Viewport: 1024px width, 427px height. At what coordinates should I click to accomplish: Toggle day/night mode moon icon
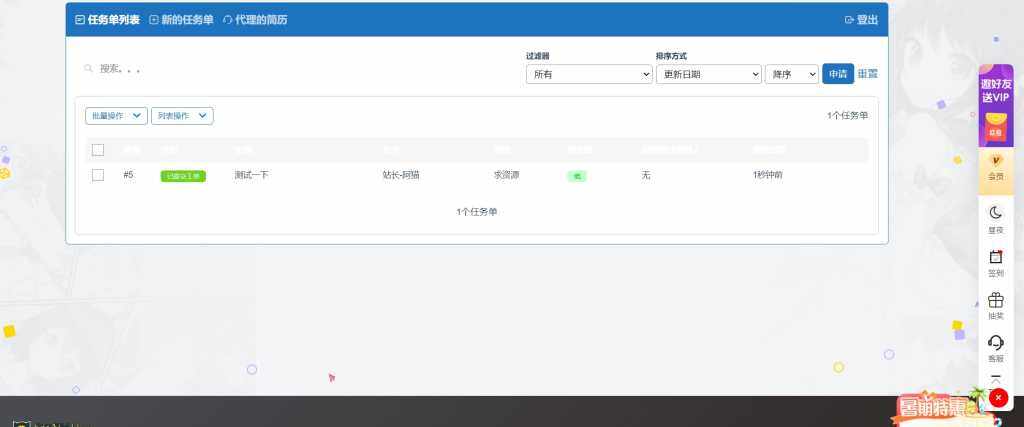point(995,217)
